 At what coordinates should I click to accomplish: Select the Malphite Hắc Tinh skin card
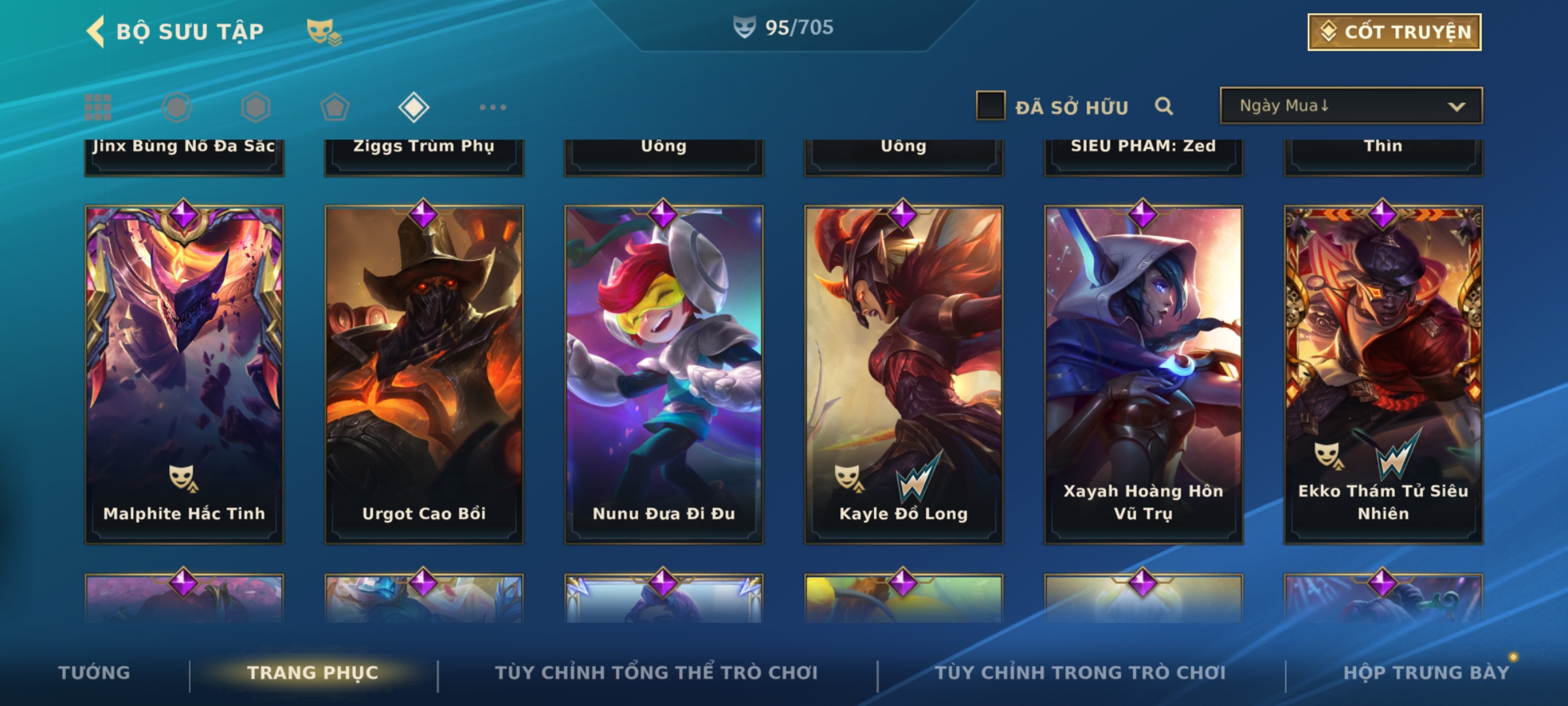(x=184, y=375)
